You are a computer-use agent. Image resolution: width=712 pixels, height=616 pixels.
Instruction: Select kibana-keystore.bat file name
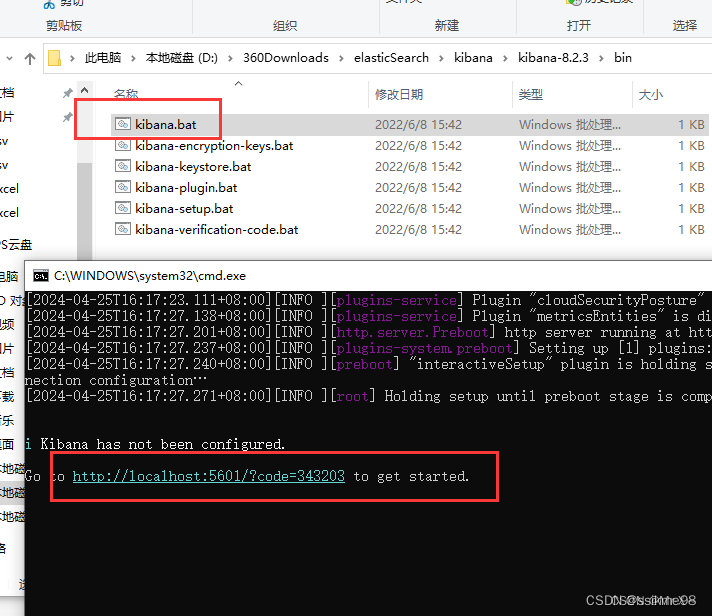tap(193, 166)
